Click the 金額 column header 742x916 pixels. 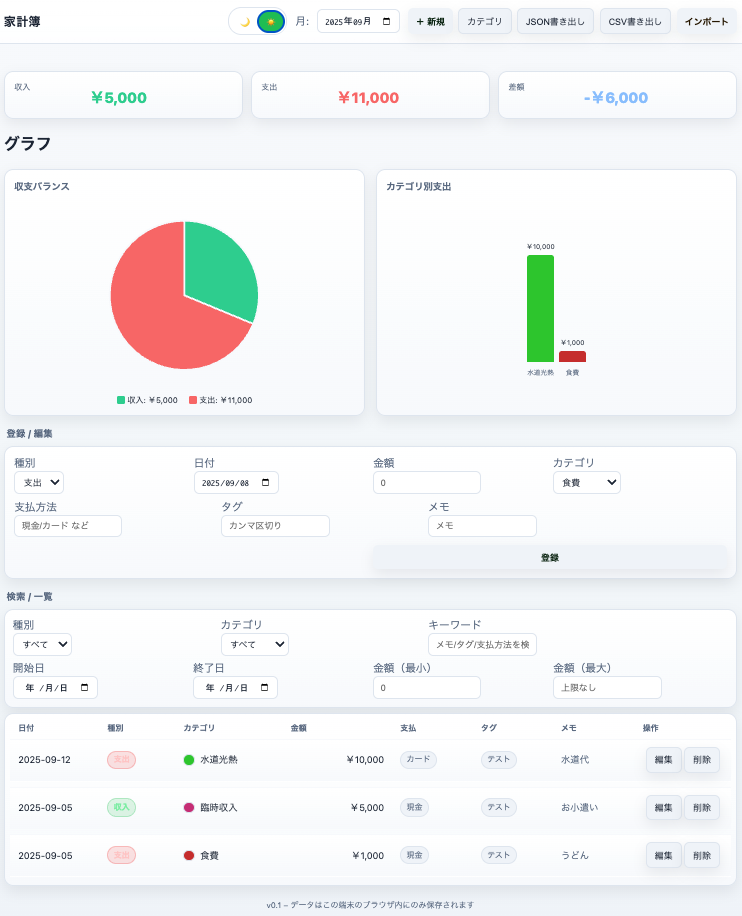[299, 728]
